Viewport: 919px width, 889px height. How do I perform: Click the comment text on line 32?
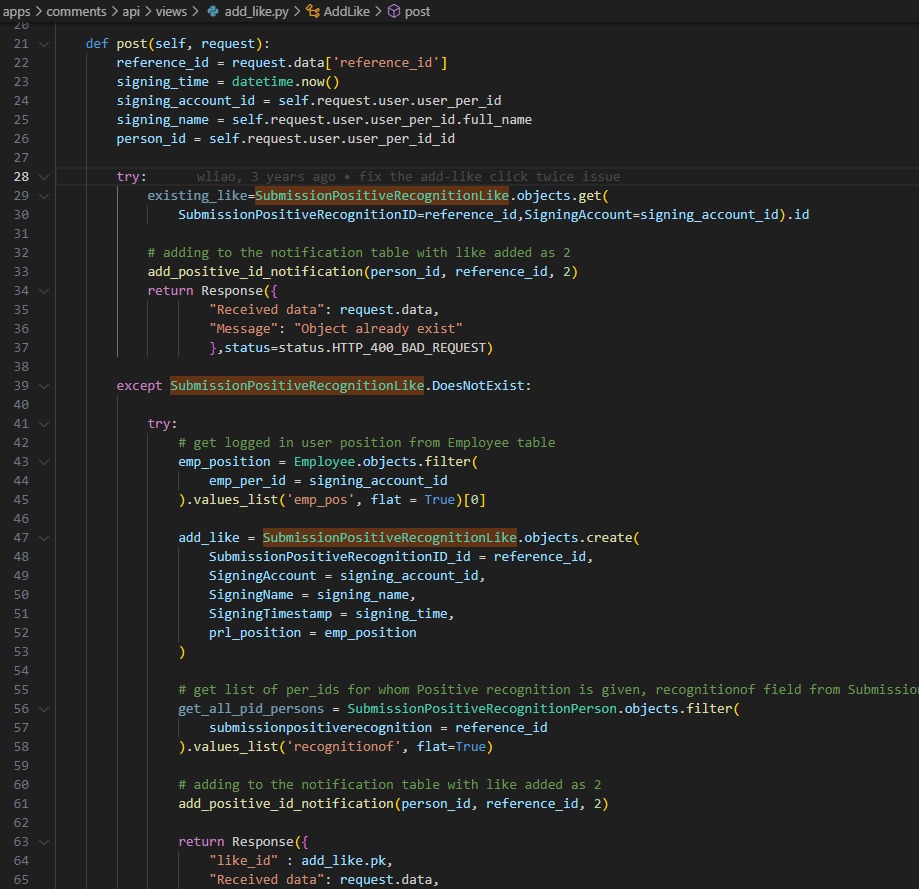tap(359, 253)
